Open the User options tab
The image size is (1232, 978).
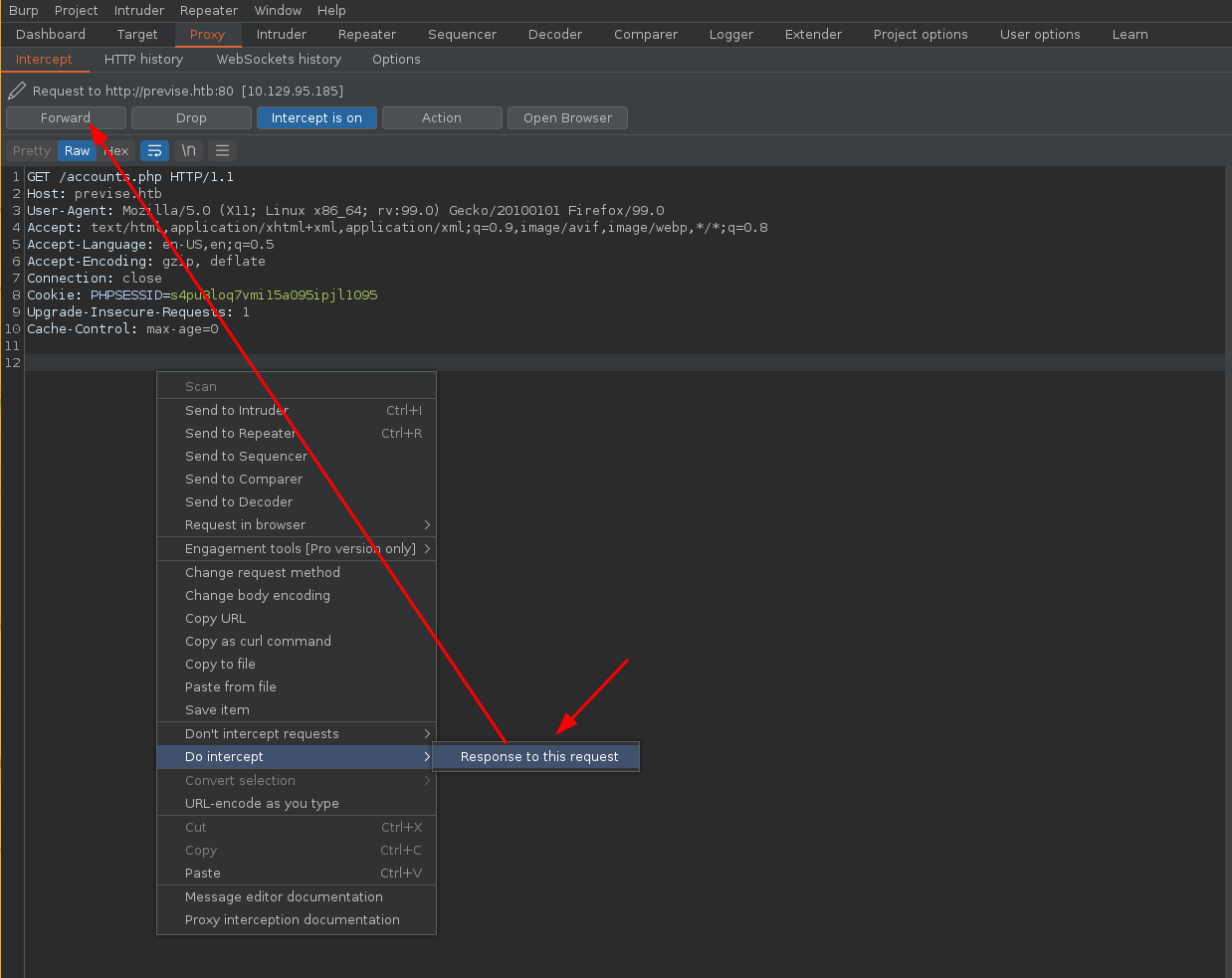click(1040, 35)
